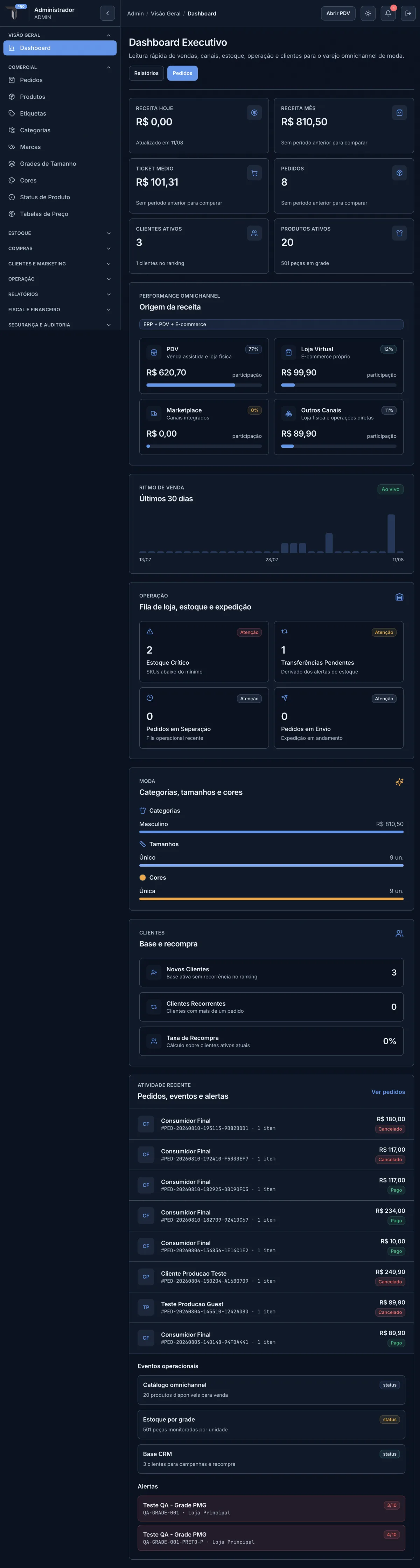Click the Novos Clientes user-plus icon
Screen dimensions: 420x1568
[154, 973]
